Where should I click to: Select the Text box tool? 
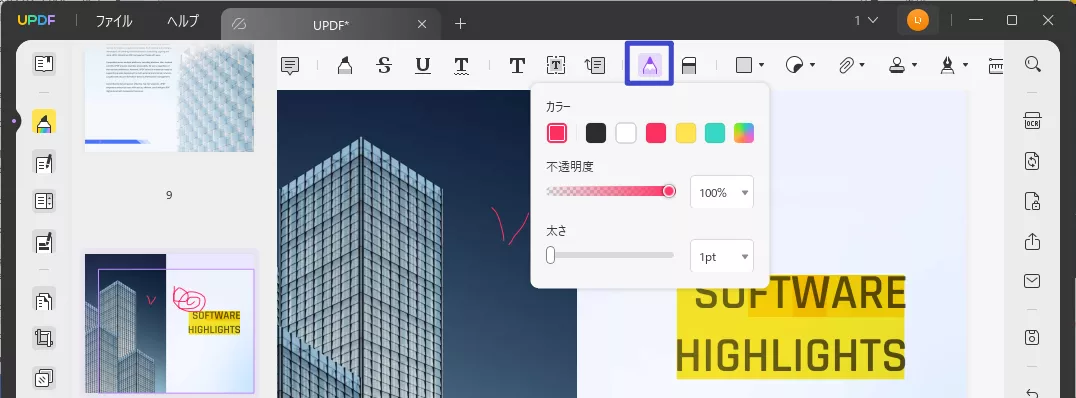click(556, 65)
